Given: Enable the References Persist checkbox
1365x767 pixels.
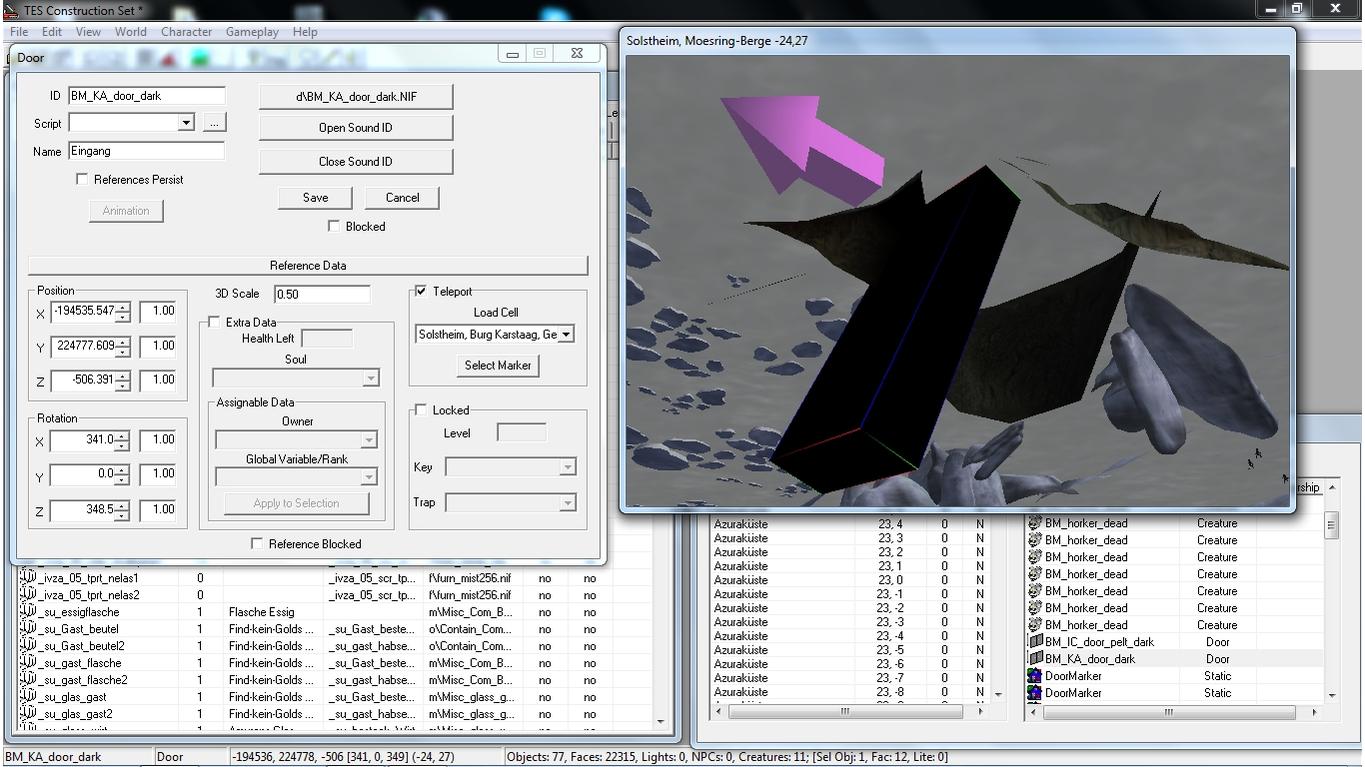Looking at the screenshot, I should tap(82, 179).
